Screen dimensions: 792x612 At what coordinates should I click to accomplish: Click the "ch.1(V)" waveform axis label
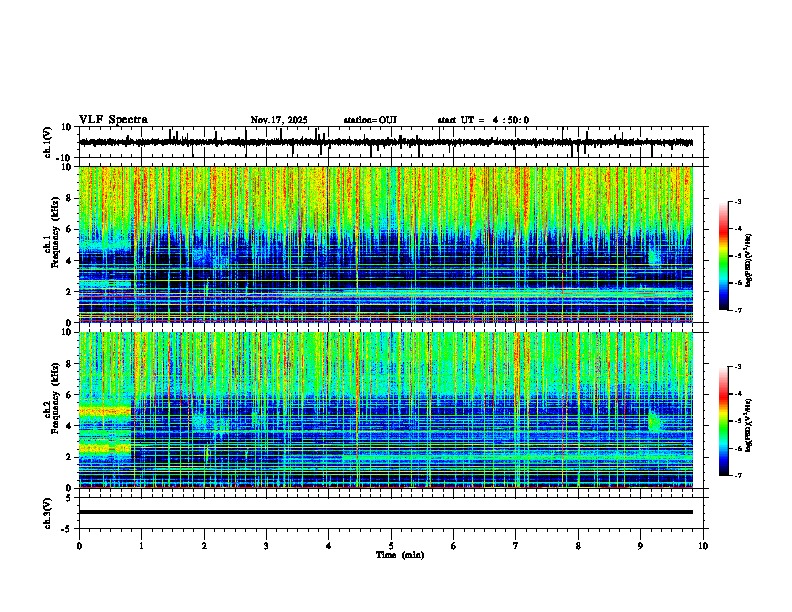coord(48,142)
